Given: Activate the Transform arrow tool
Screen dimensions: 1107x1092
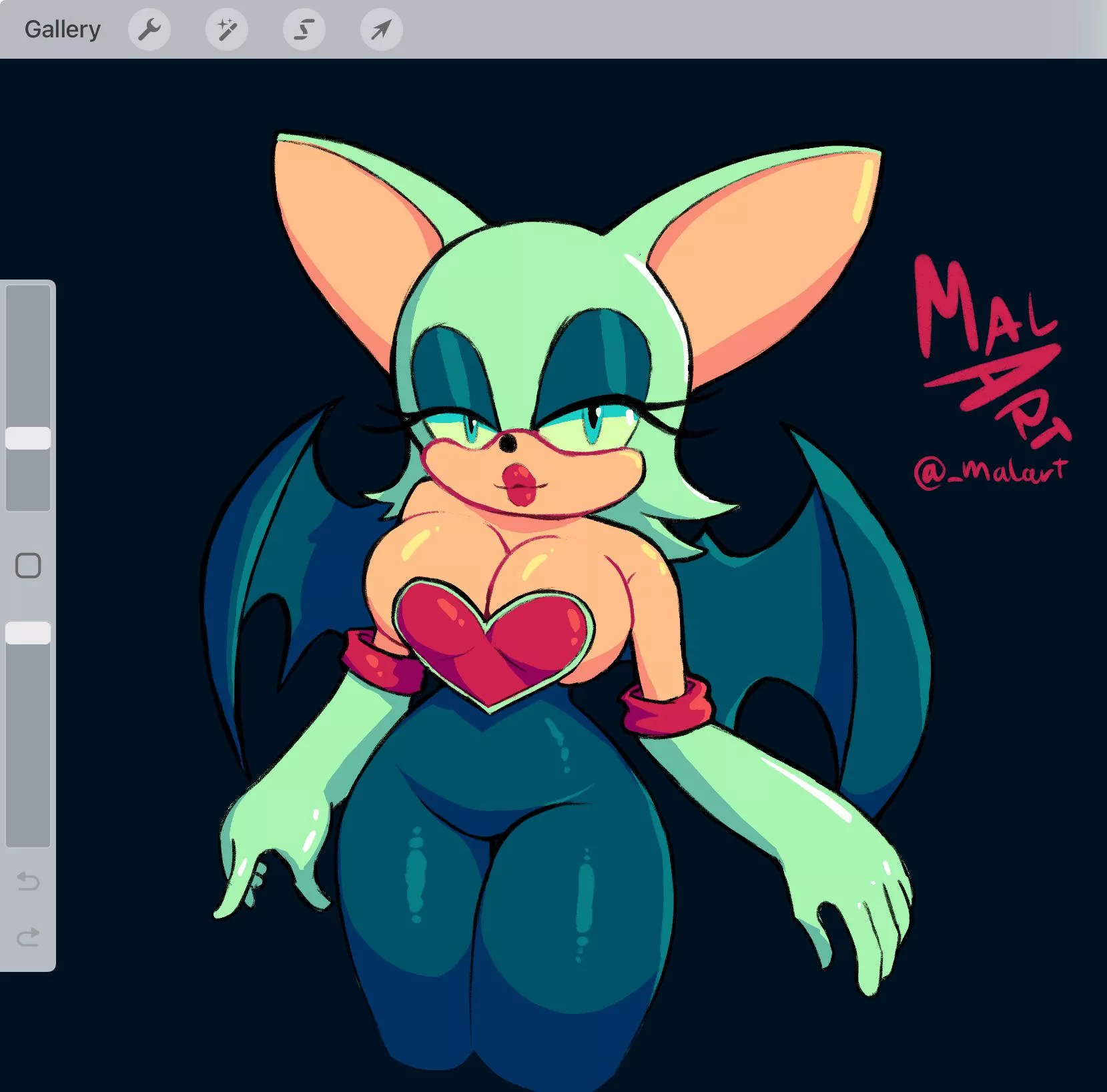Looking at the screenshot, I should coord(380,29).
